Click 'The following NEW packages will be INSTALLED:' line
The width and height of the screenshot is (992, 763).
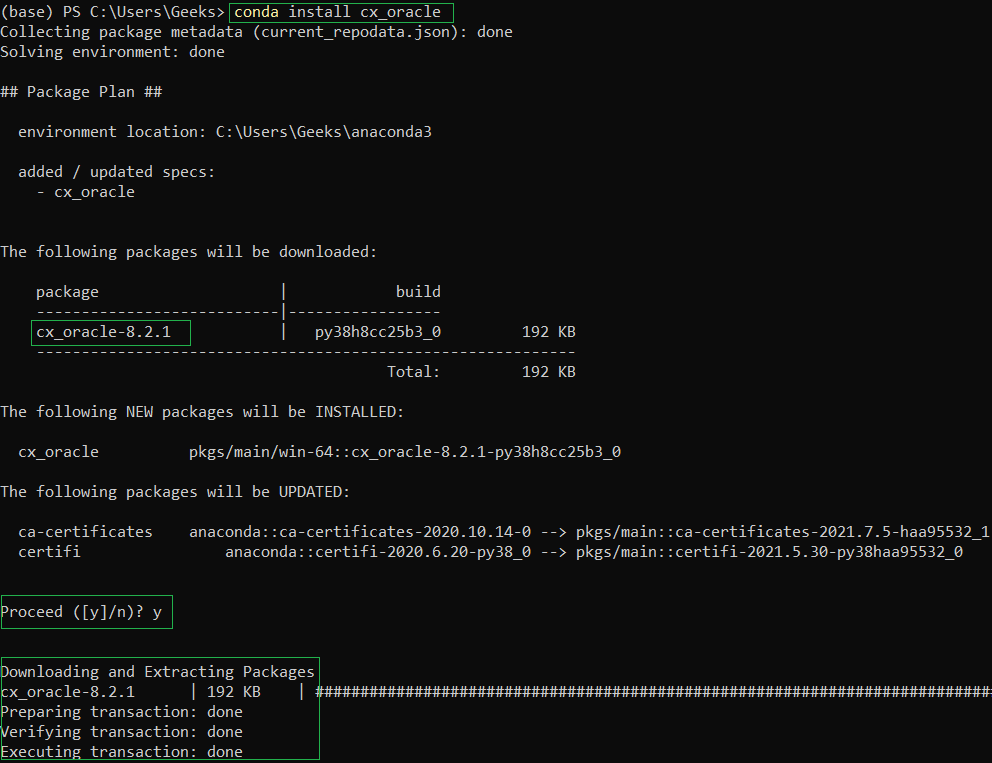202,412
